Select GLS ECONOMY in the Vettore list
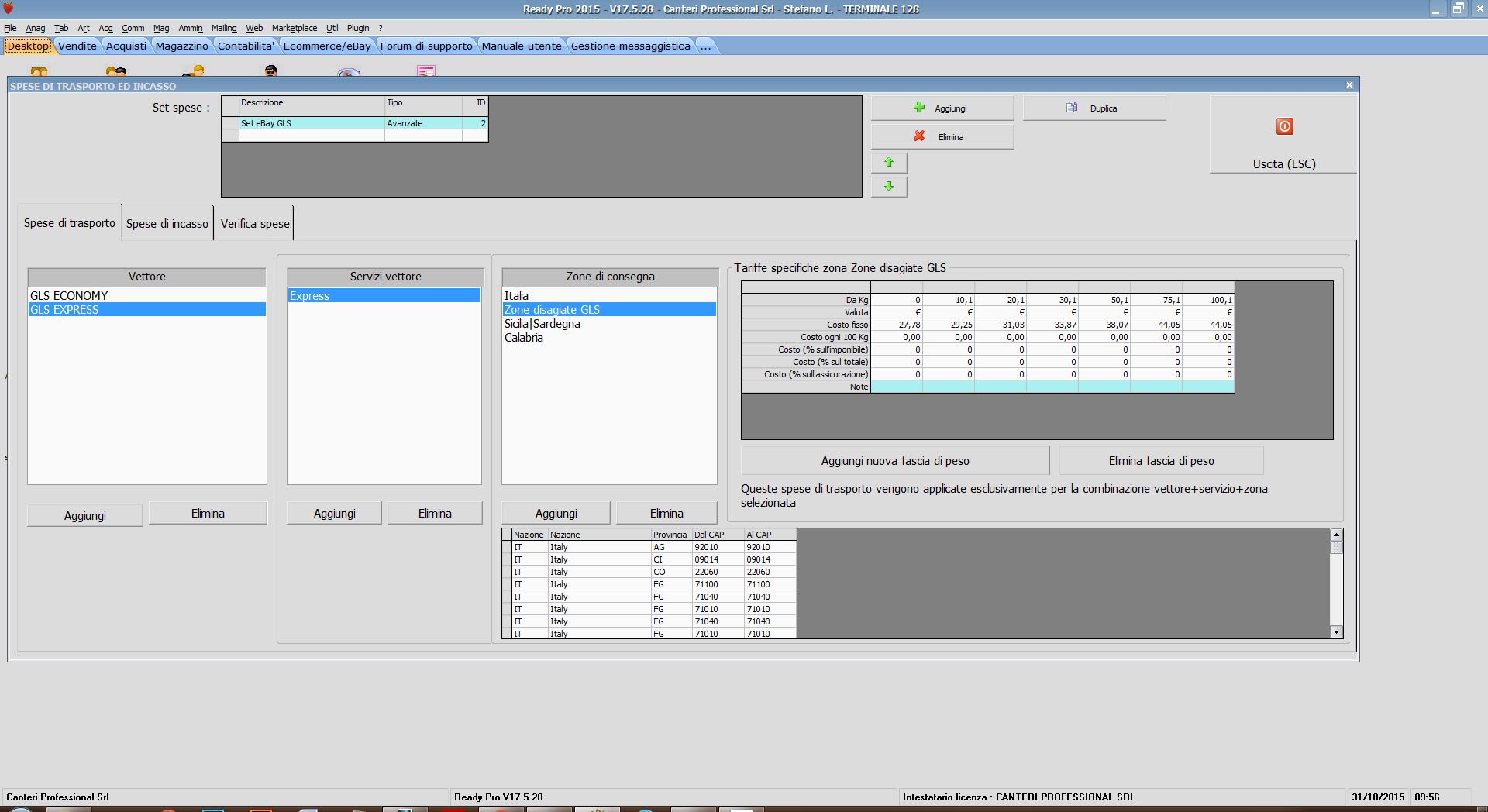 click(x=69, y=296)
